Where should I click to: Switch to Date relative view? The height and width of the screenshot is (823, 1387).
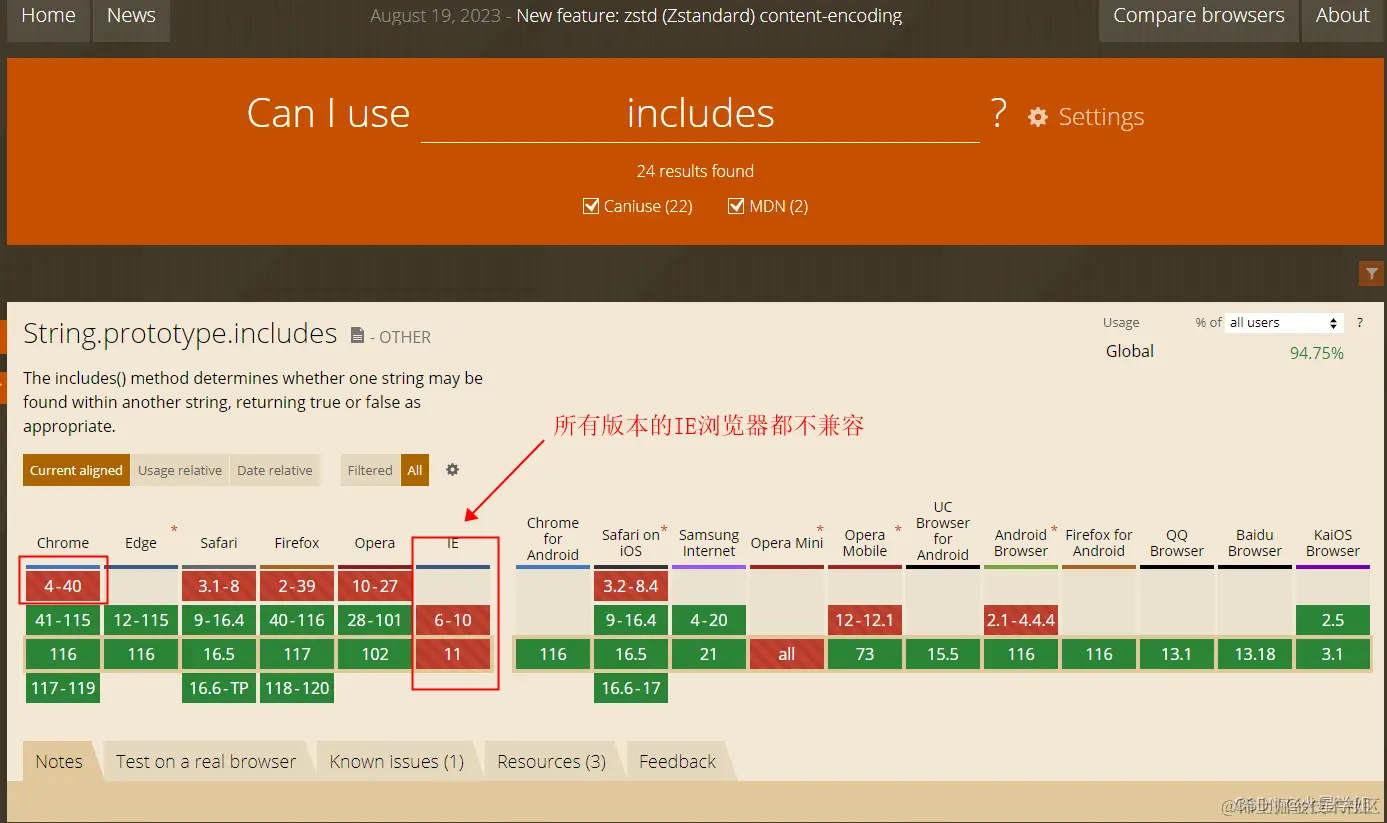[275, 470]
